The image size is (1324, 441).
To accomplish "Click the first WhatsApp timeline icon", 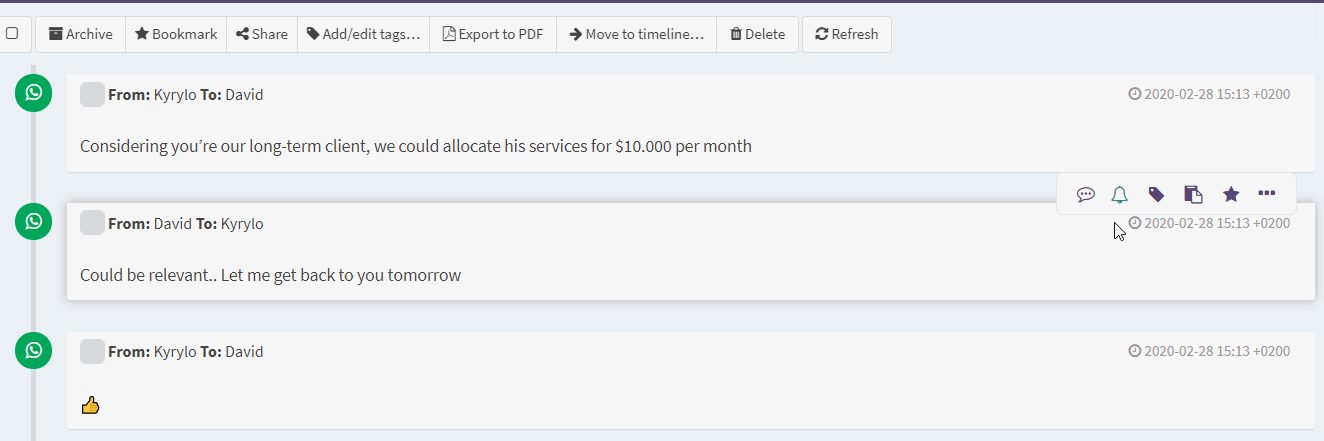I will [x=34, y=93].
